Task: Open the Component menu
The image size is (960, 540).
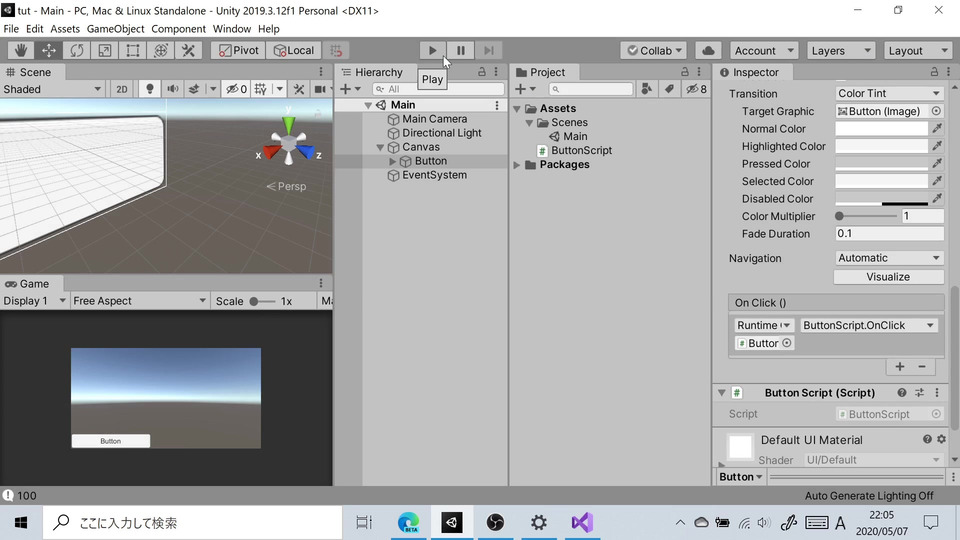Action: point(178,29)
